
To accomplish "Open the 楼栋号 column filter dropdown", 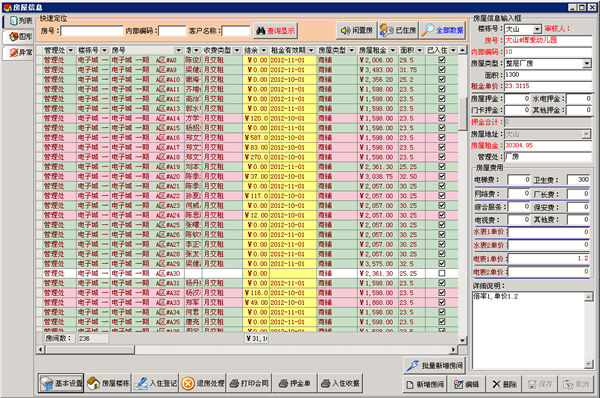I will click(104, 51).
